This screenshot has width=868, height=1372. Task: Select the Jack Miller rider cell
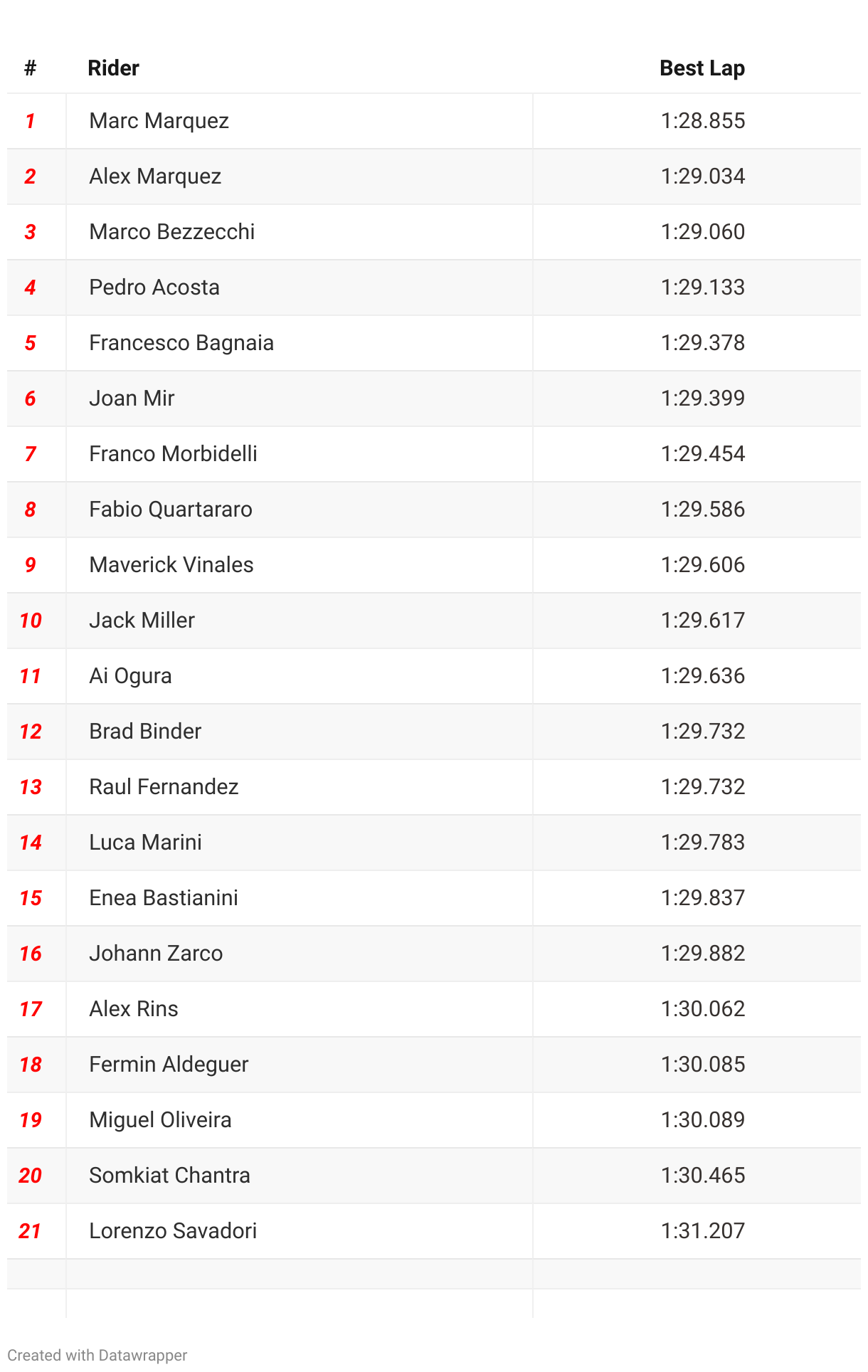point(300,621)
